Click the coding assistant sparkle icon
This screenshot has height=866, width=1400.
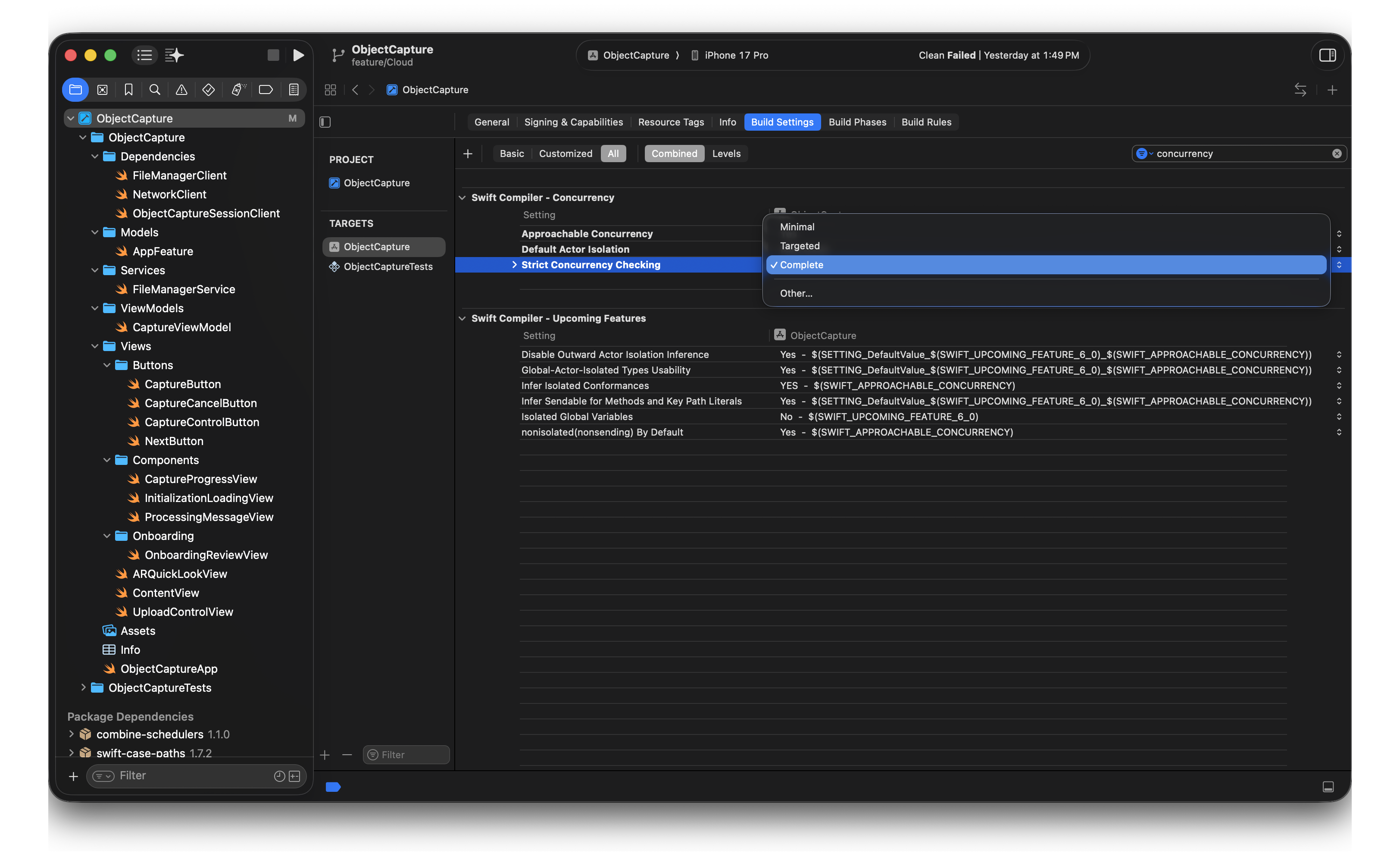pos(174,55)
